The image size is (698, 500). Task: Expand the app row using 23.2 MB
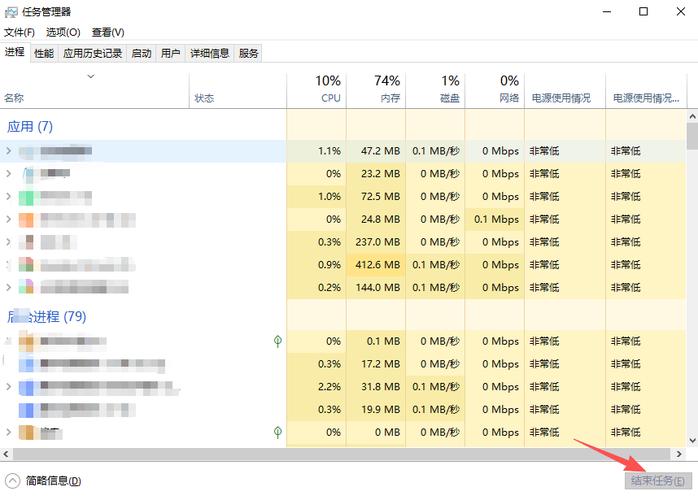pos(8,174)
